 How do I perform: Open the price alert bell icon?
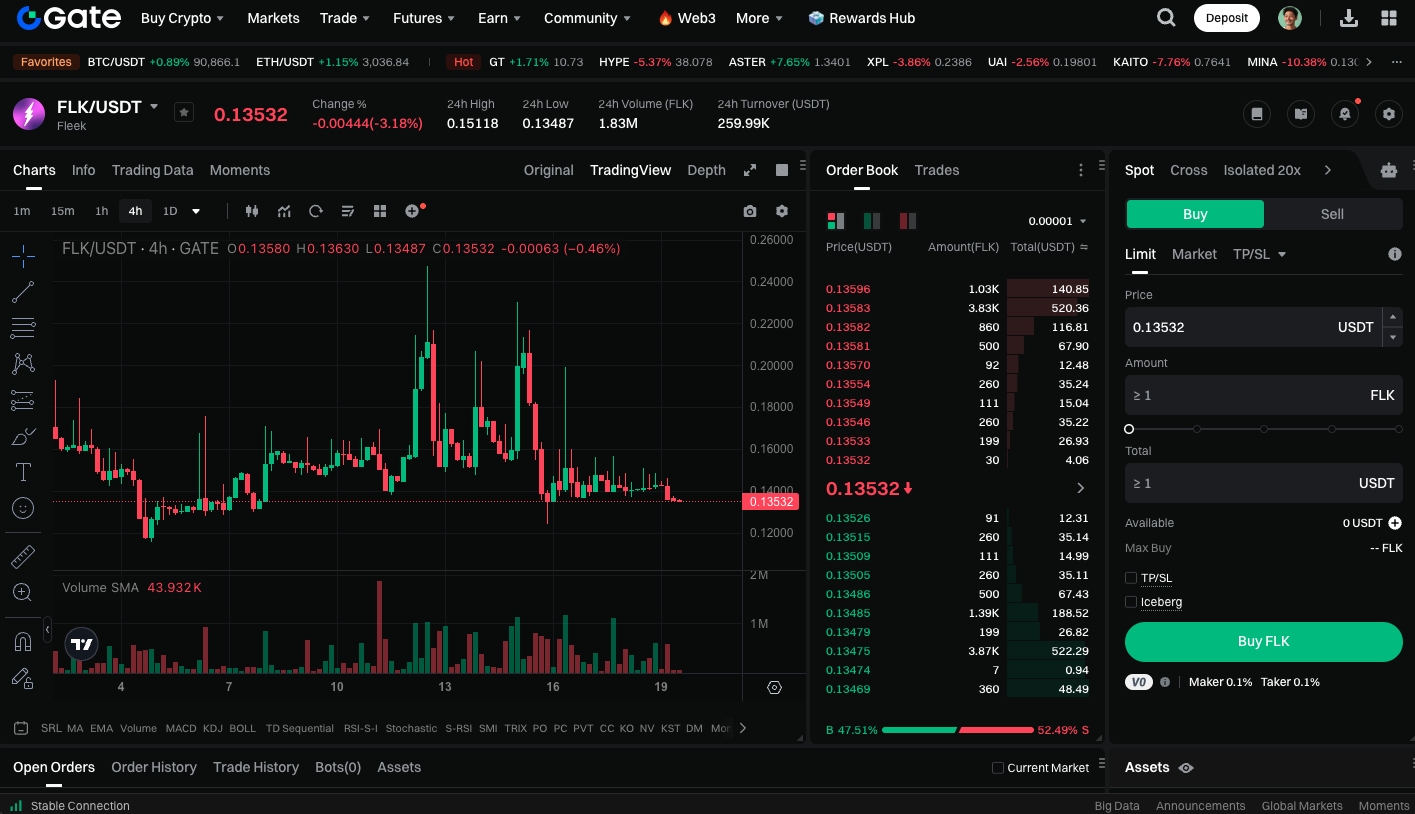coord(1345,114)
